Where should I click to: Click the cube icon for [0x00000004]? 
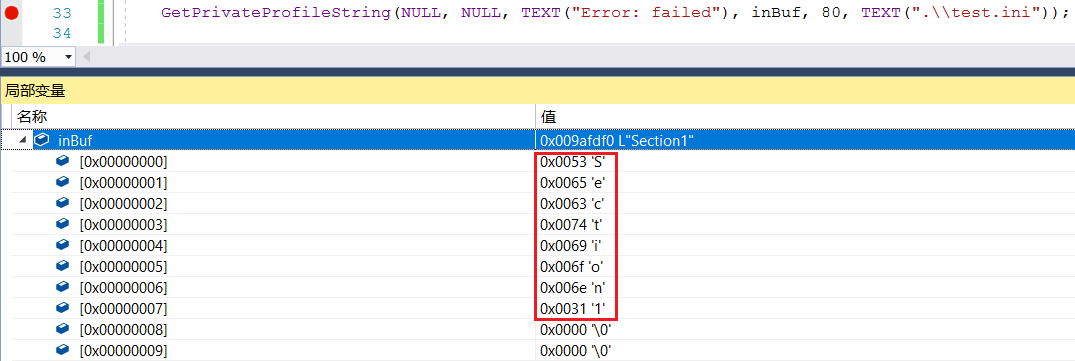coord(62,245)
